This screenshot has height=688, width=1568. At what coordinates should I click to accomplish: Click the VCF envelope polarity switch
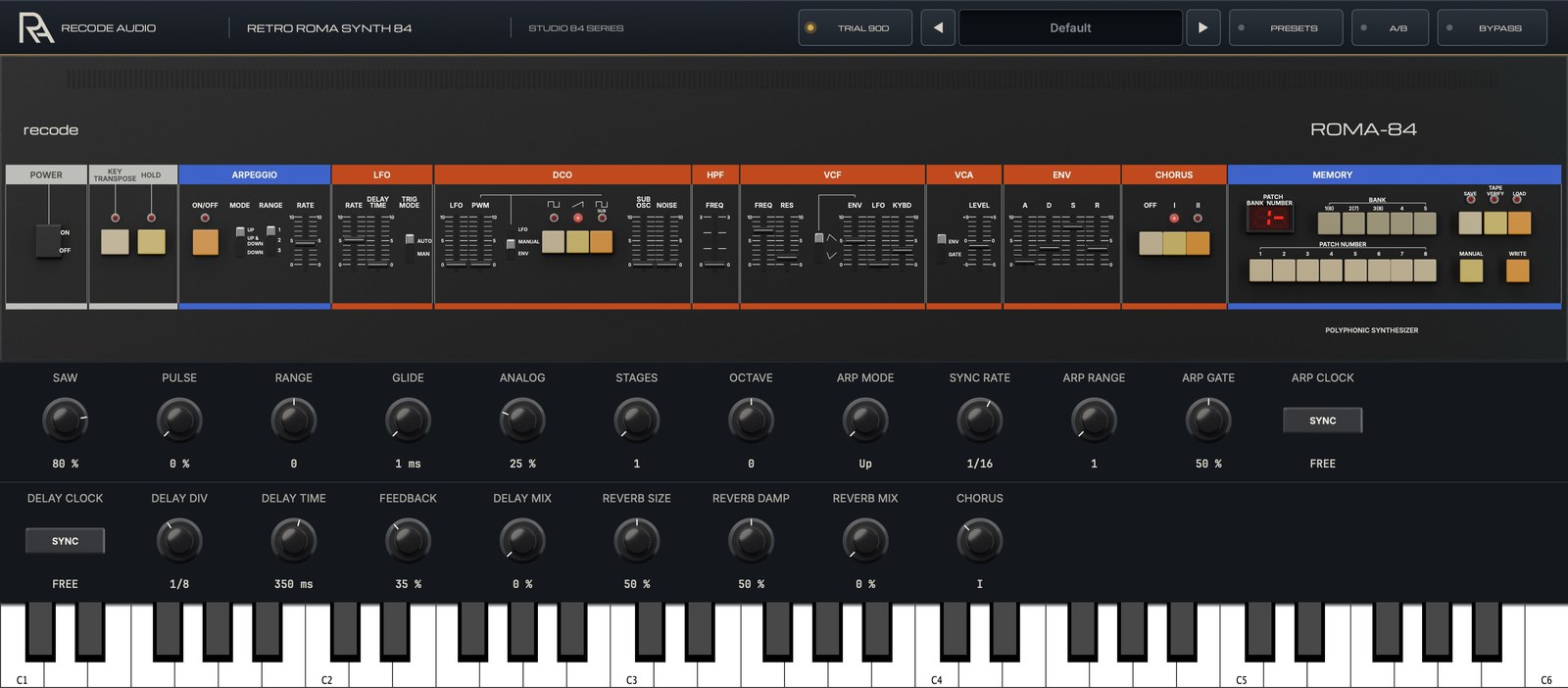[819, 247]
